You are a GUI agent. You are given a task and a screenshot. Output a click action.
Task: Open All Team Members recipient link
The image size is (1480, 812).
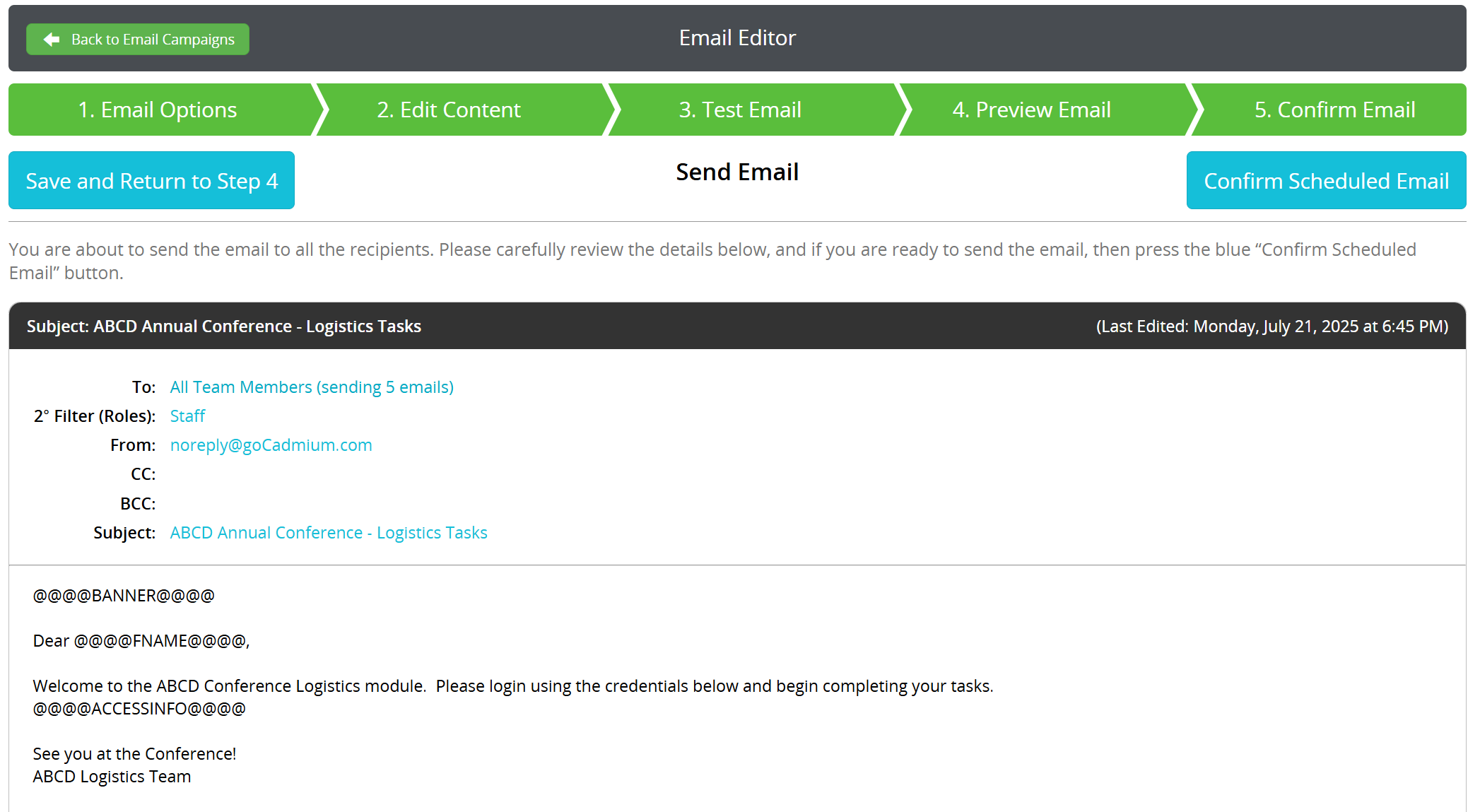pyautogui.click(x=312, y=387)
